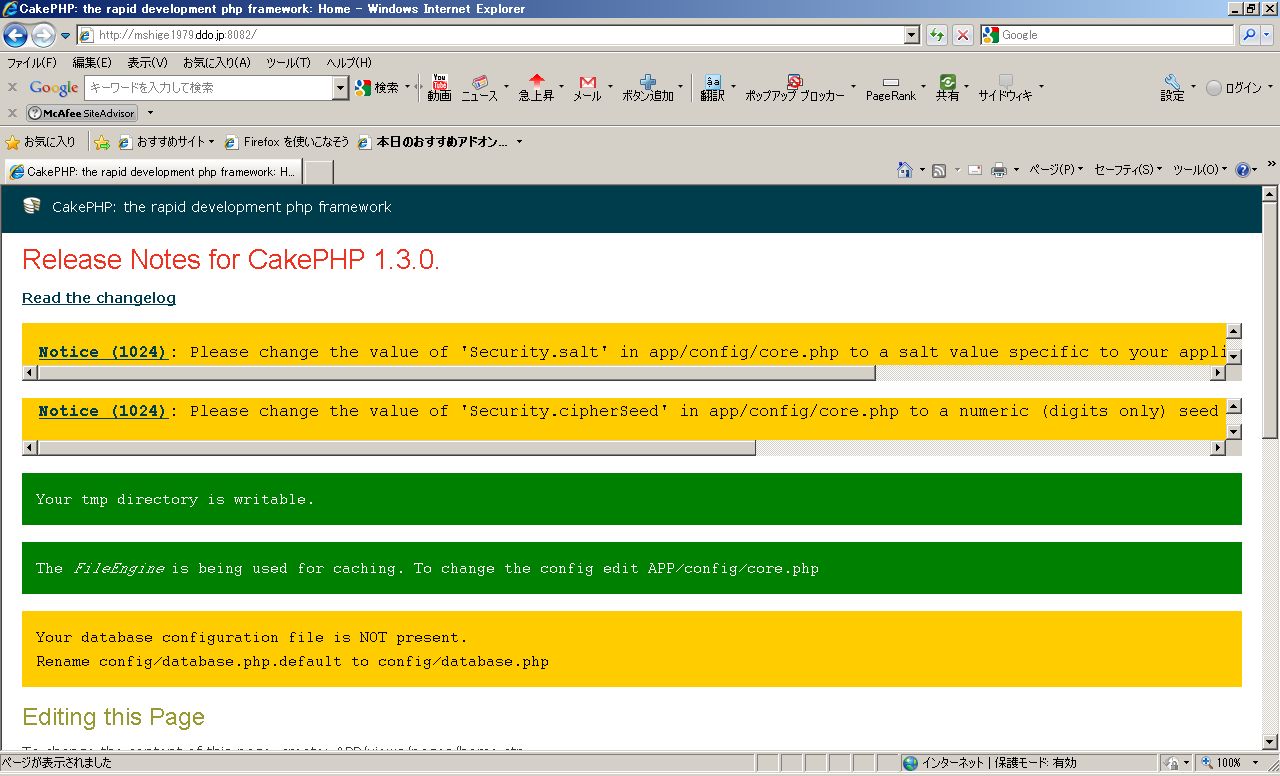
Task: Open the セーフティ(S) command menu
Action: click(1128, 170)
